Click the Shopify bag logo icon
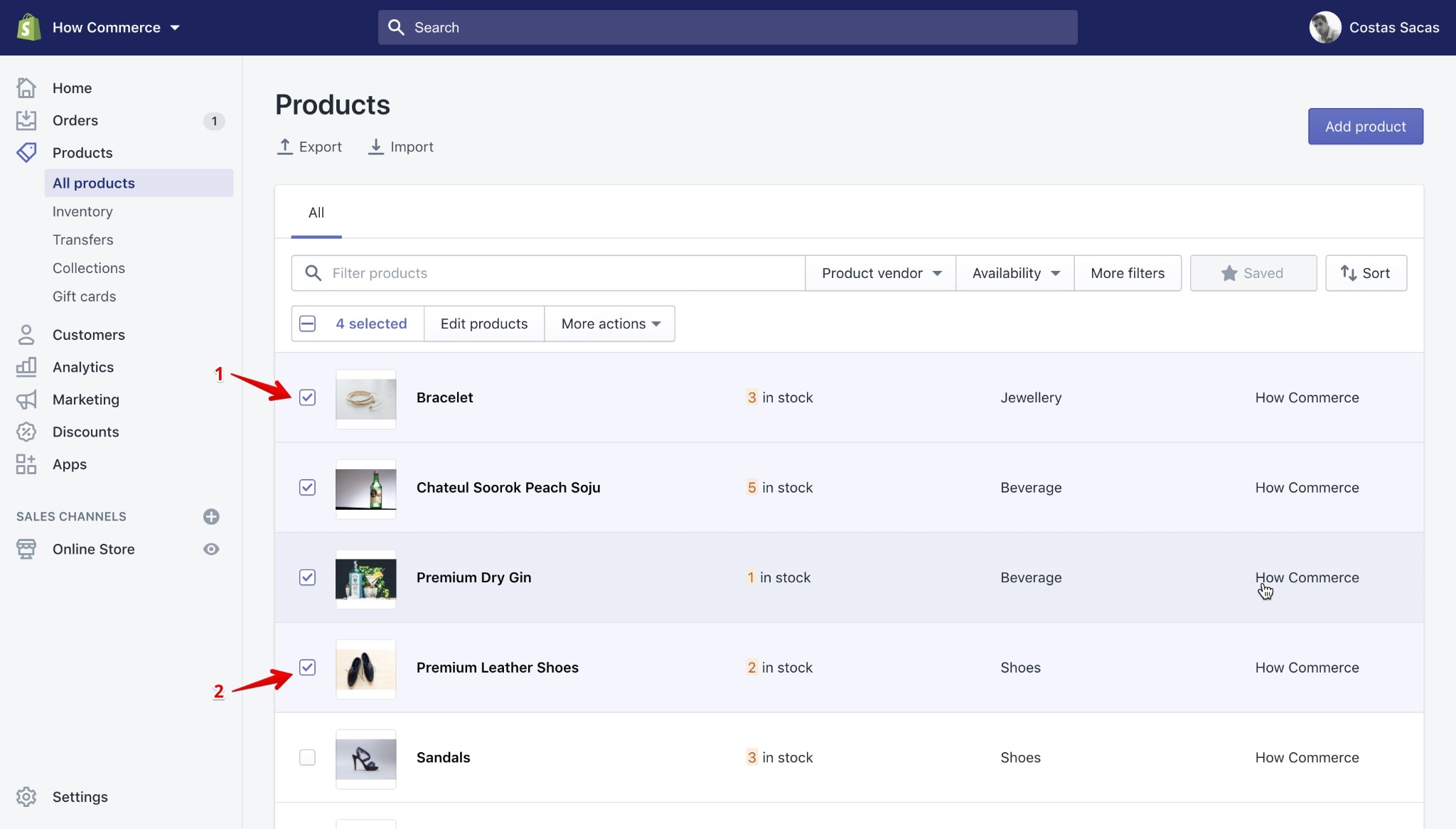The image size is (1456, 829). click(x=28, y=28)
